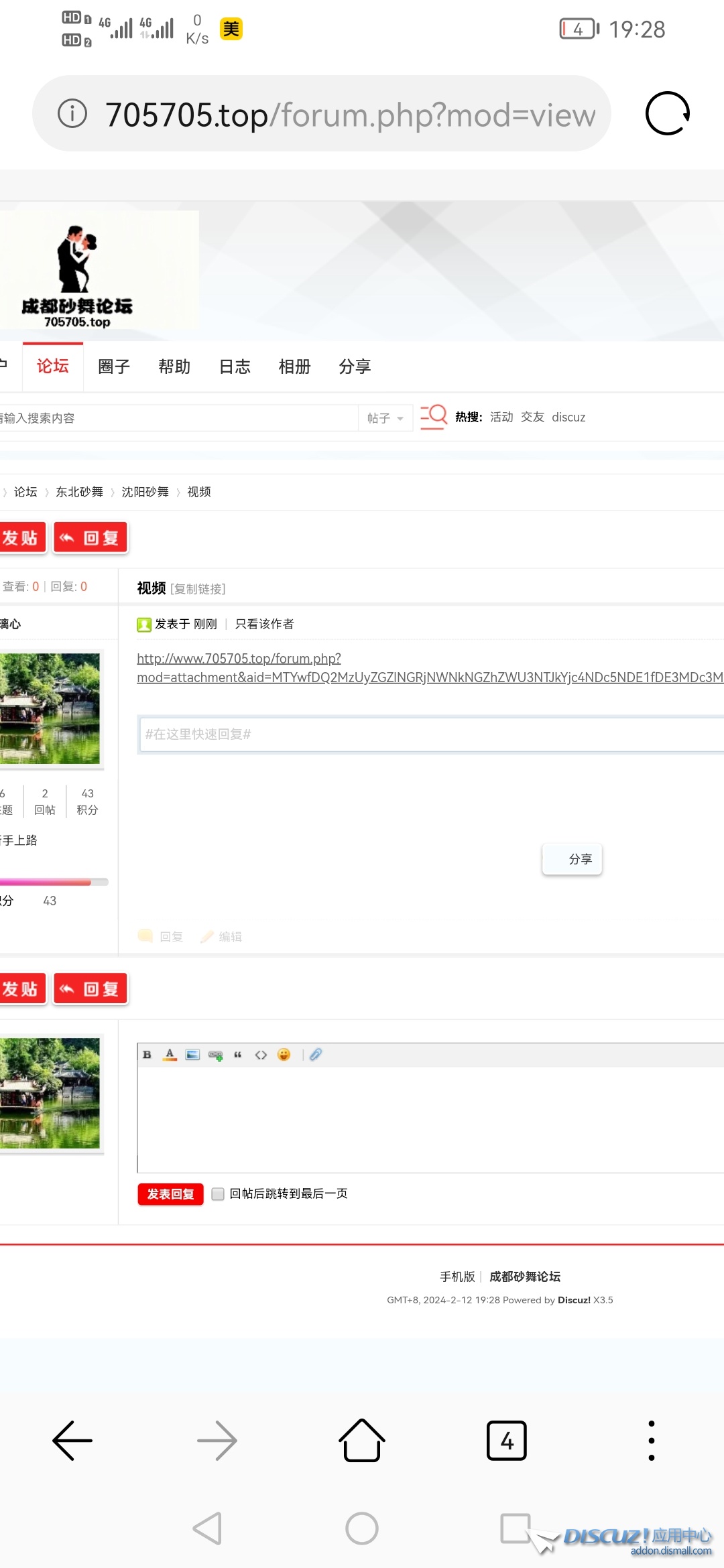The height and width of the screenshot is (1568, 724).
Task: Open the 帮助 menu item
Action: pyautogui.click(x=174, y=367)
